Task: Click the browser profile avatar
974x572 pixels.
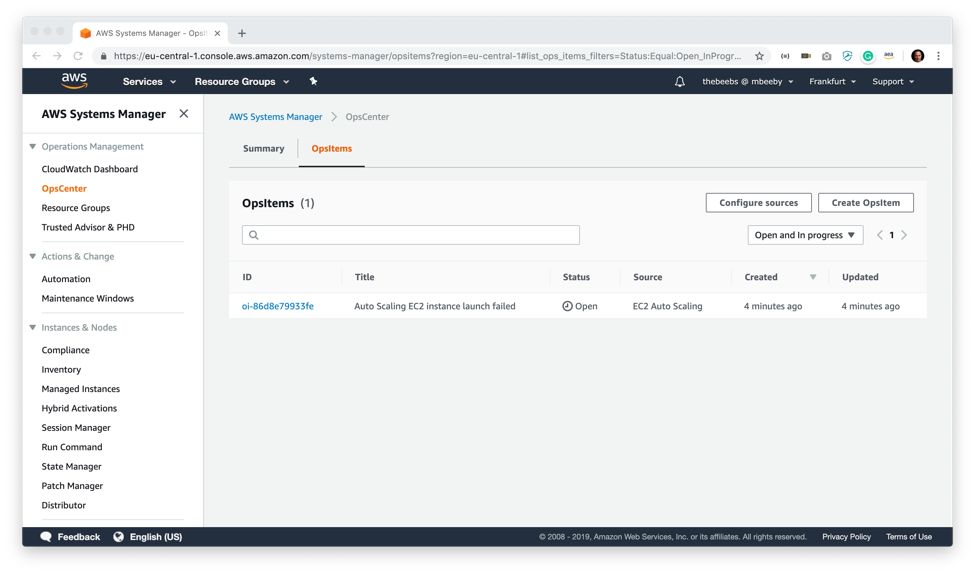Action: pos(917,56)
